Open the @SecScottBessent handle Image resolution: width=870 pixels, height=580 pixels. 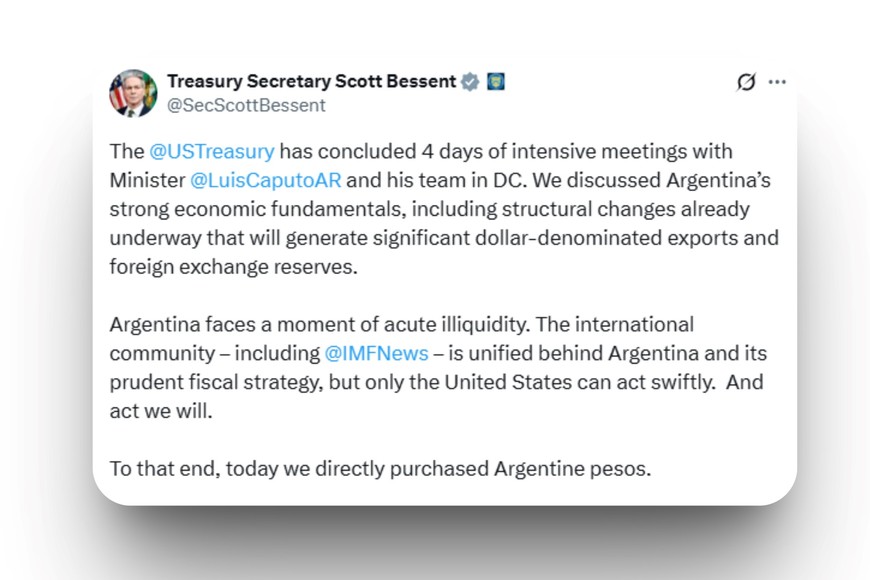[246, 105]
